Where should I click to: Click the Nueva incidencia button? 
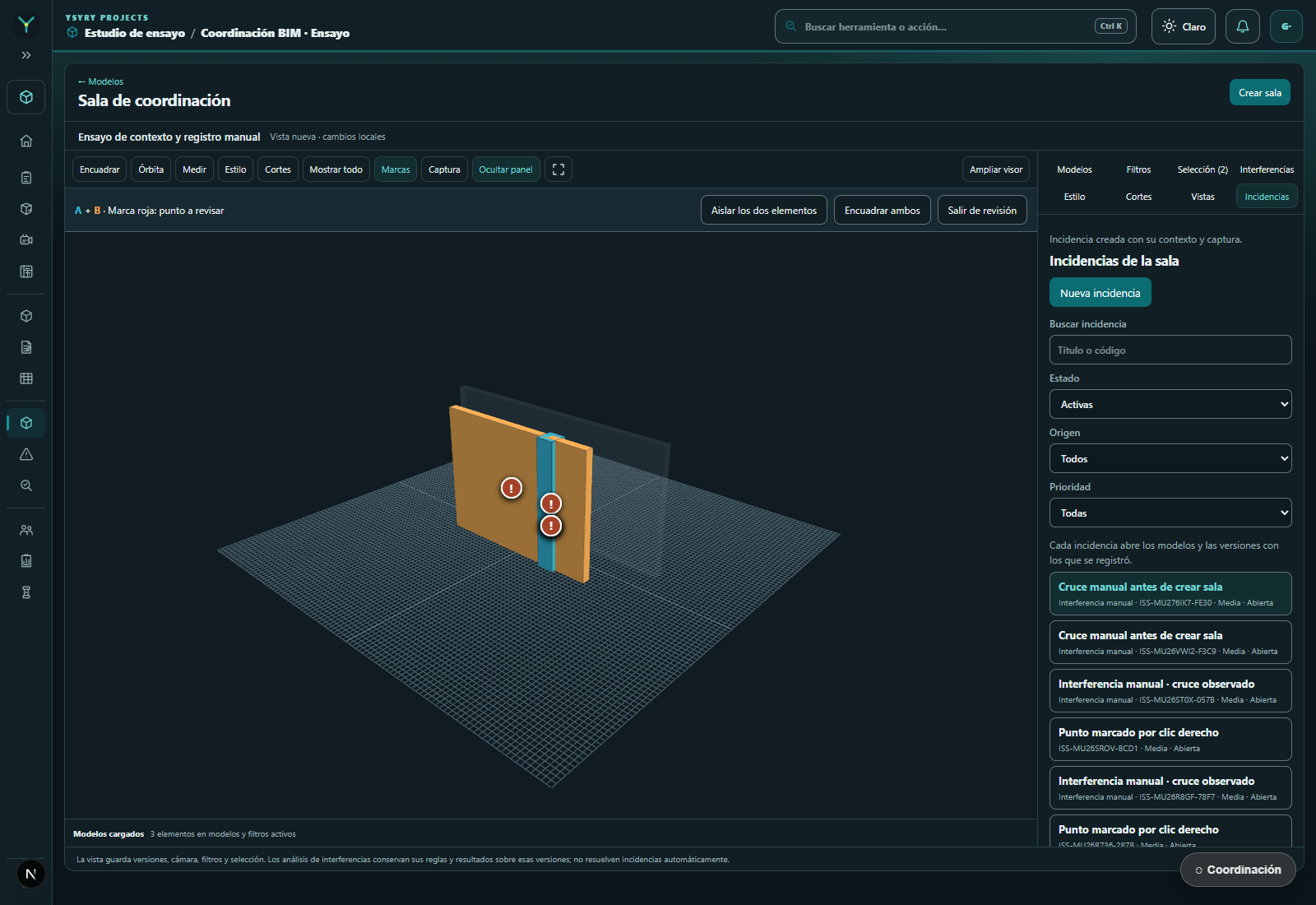[x=1101, y=293]
